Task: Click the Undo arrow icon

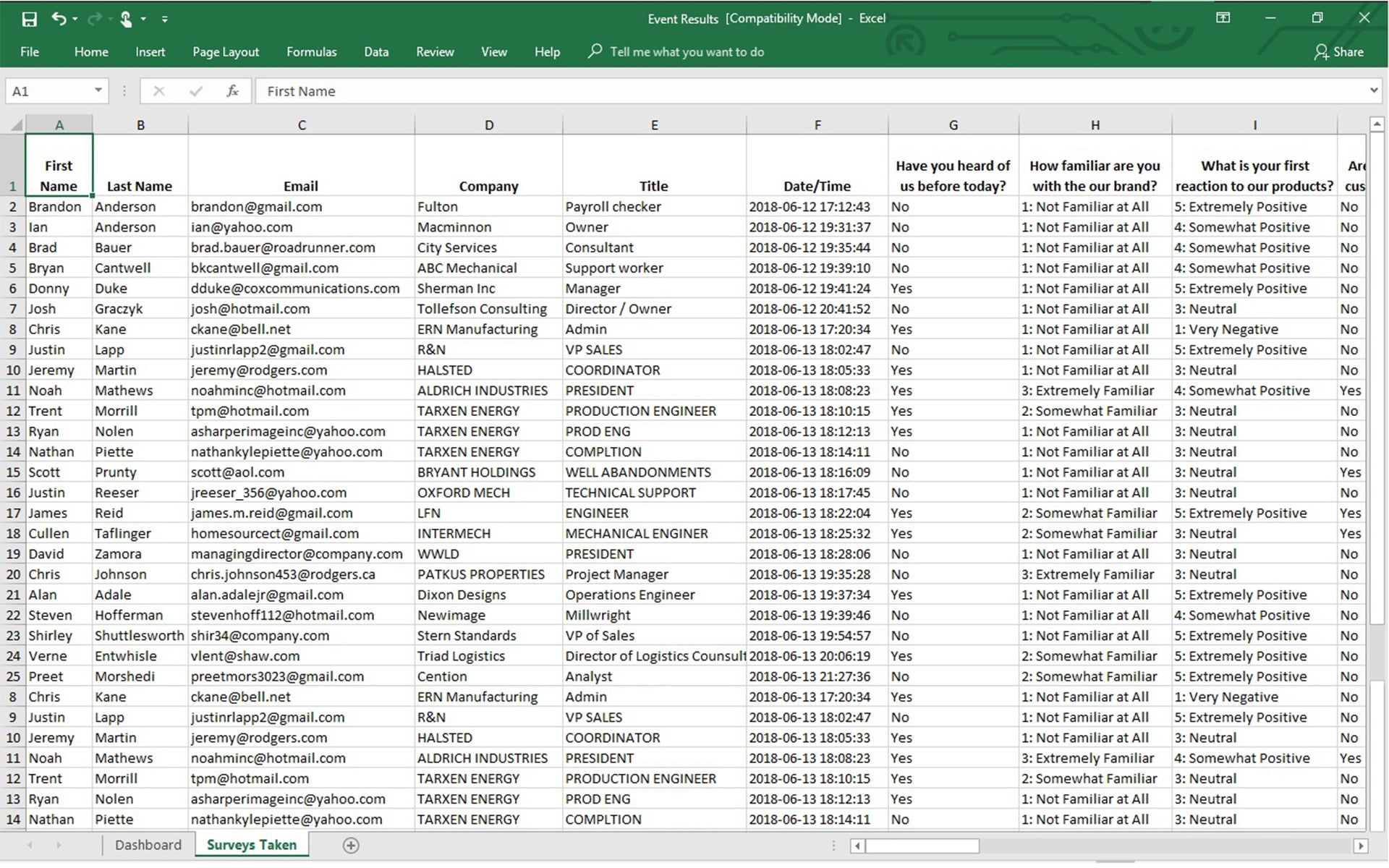Action: click(x=59, y=19)
